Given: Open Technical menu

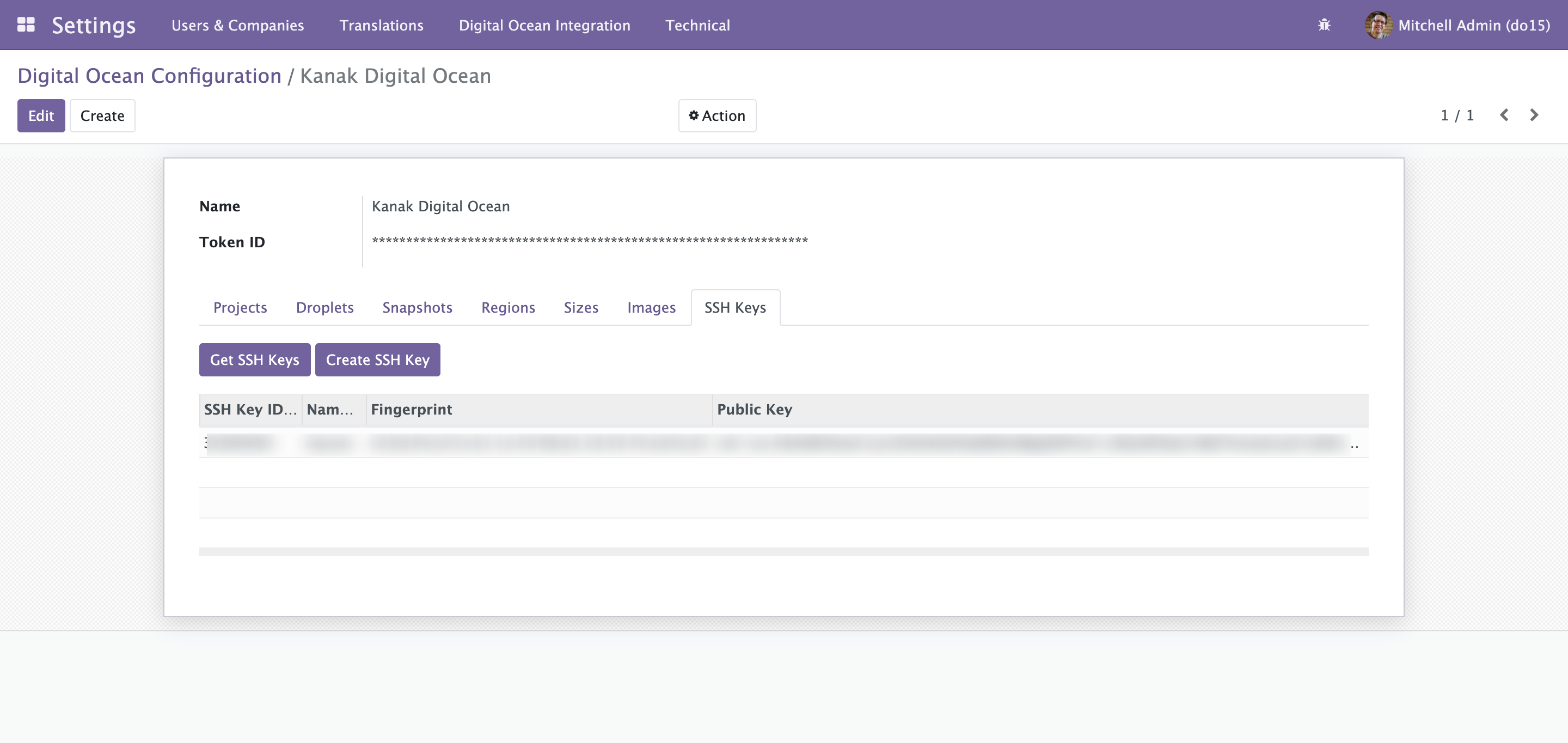Looking at the screenshot, I should click(697, 25).
